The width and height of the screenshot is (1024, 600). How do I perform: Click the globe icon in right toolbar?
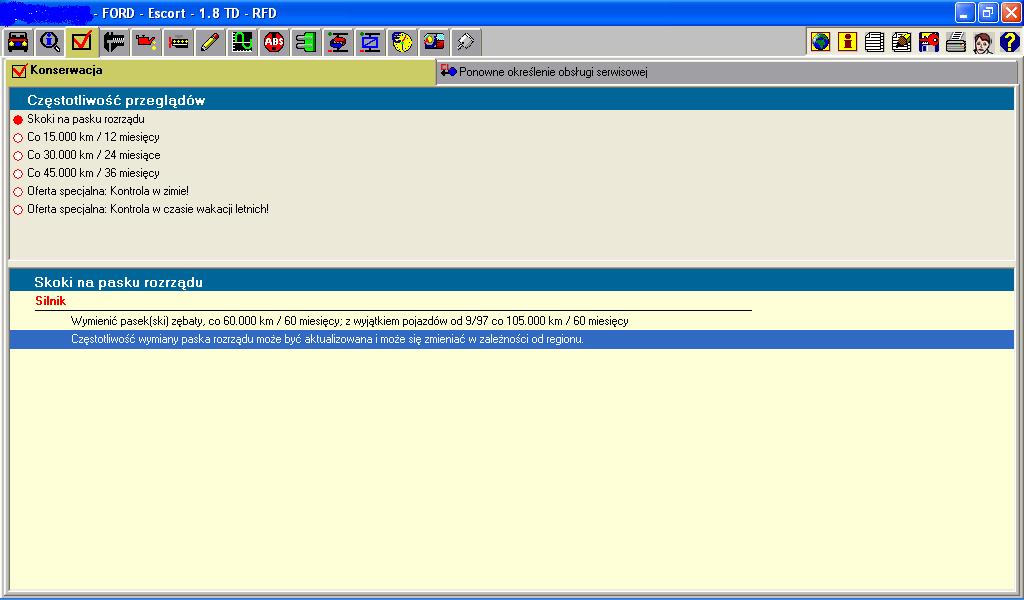point(820,42)
